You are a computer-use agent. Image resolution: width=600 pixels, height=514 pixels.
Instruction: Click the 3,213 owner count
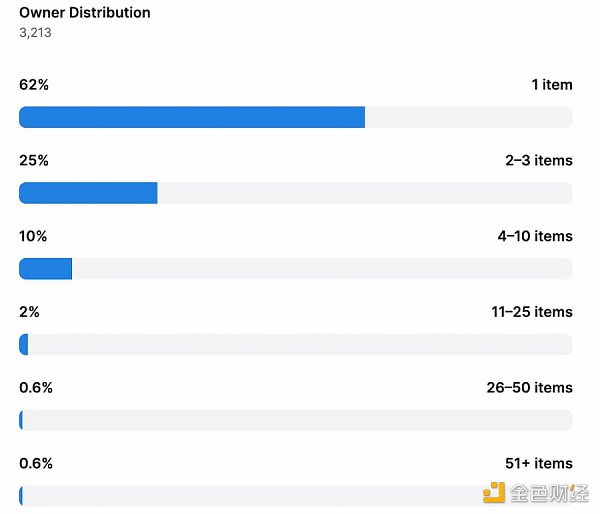(35, 32)
